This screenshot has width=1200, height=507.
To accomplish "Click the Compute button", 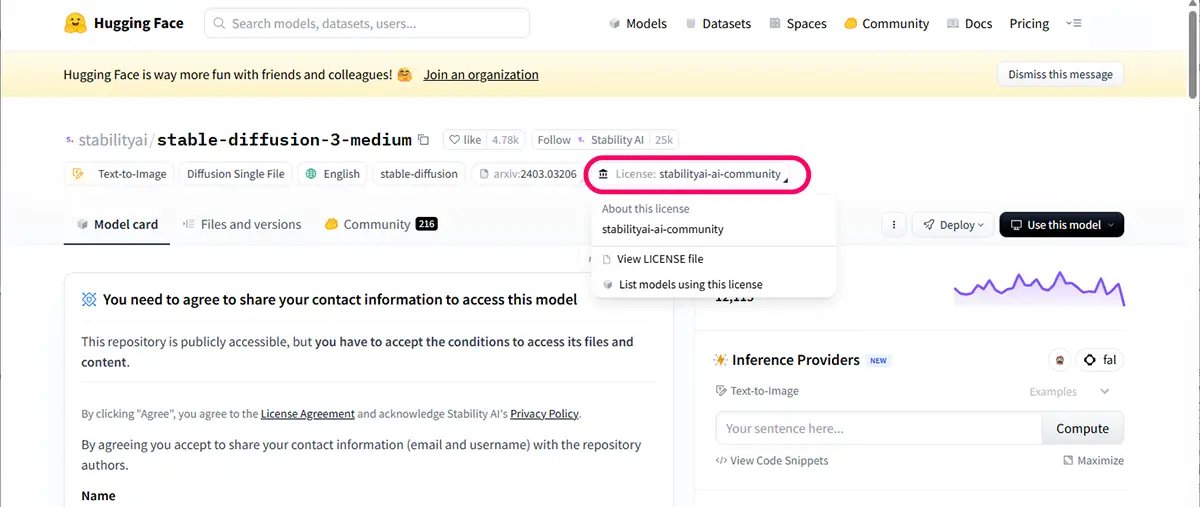I will click(1082, 428).
